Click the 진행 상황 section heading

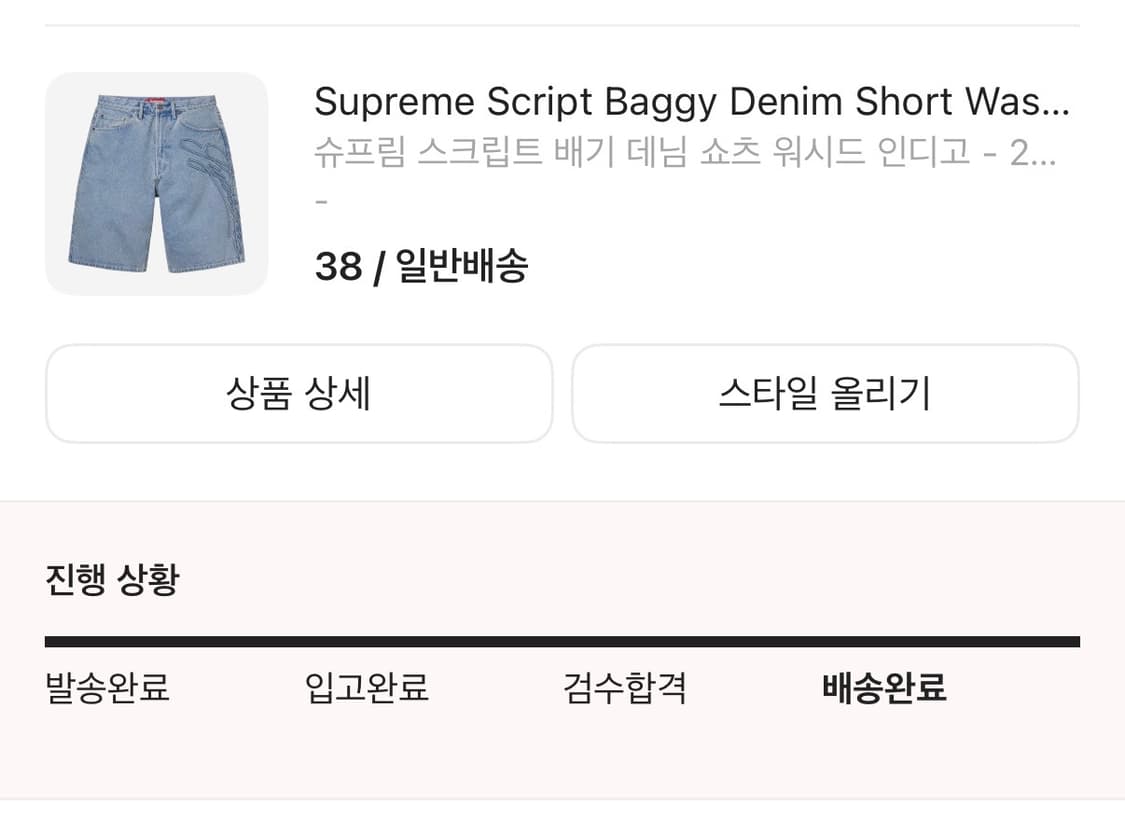click(x=112, y=579)
